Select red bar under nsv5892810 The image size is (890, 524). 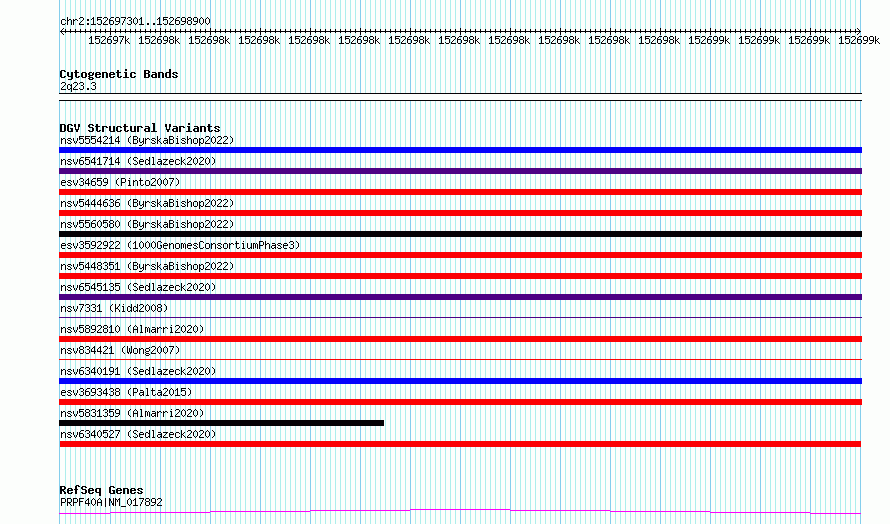pyautogui.click(x=460, y=339)
